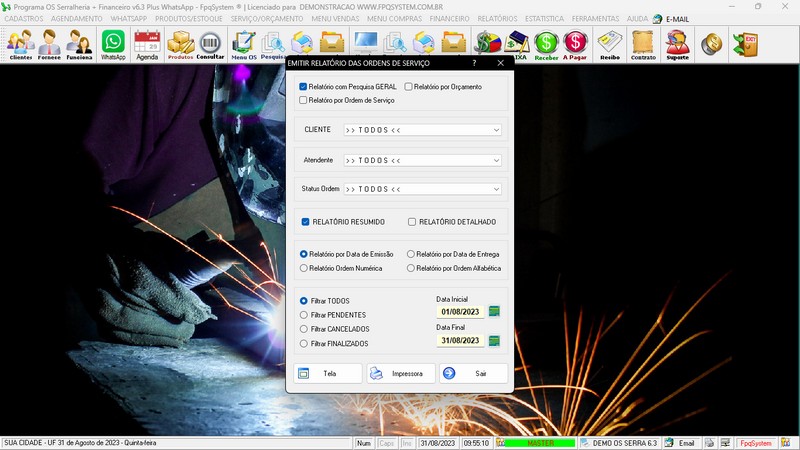Open the Agenda calendar icon
The width and height of the screenshot is (800, 450).
click(x=147, y=44)
